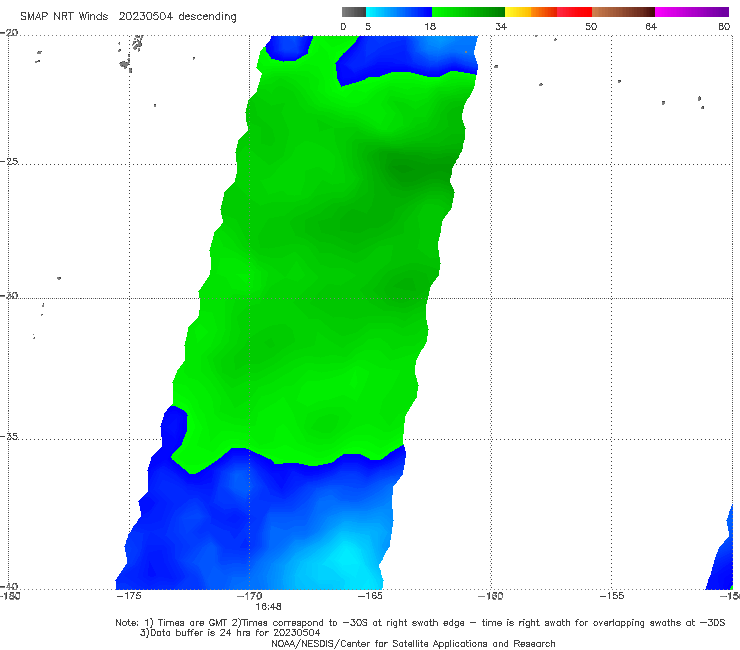Click the longitude label "-165"
Viewport: 740px width, 650px height.
(x=370, y=595)
